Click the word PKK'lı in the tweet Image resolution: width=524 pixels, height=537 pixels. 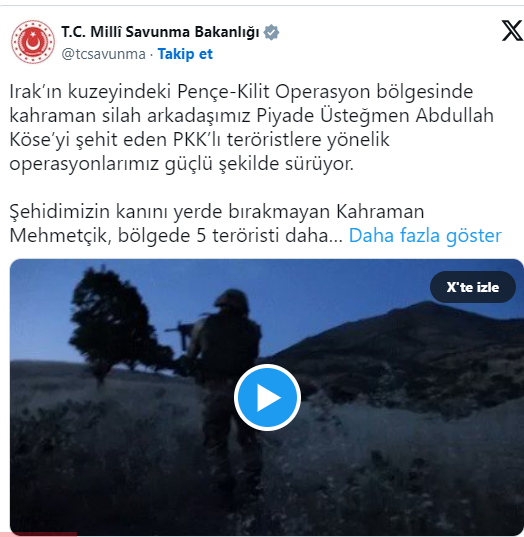[197, 139]
